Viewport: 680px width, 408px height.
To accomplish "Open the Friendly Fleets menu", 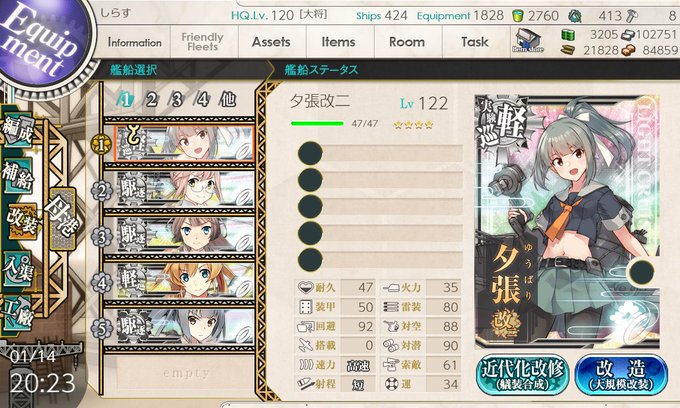I will point(203,42).
